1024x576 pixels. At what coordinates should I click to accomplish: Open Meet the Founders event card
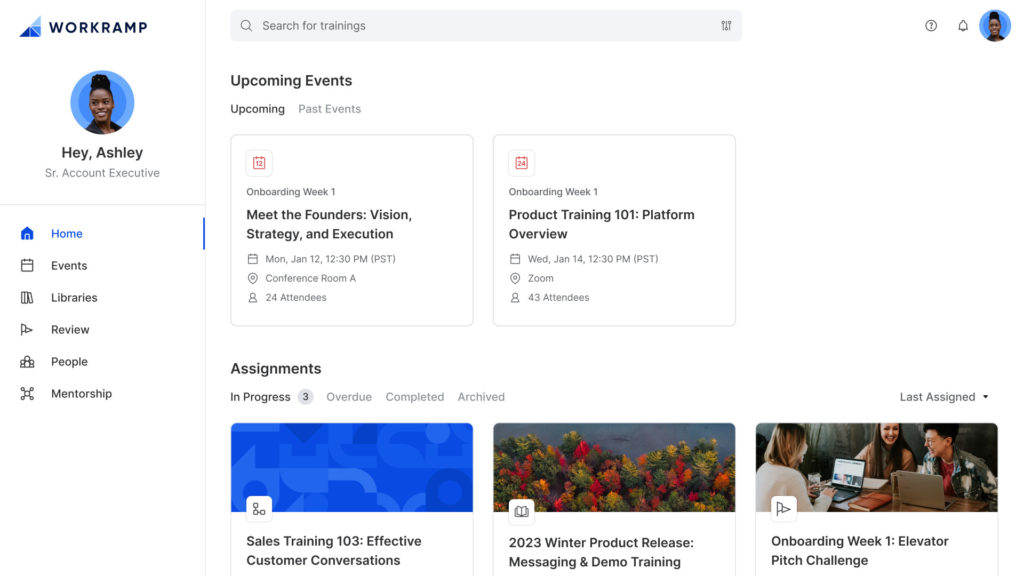(351, 230)
